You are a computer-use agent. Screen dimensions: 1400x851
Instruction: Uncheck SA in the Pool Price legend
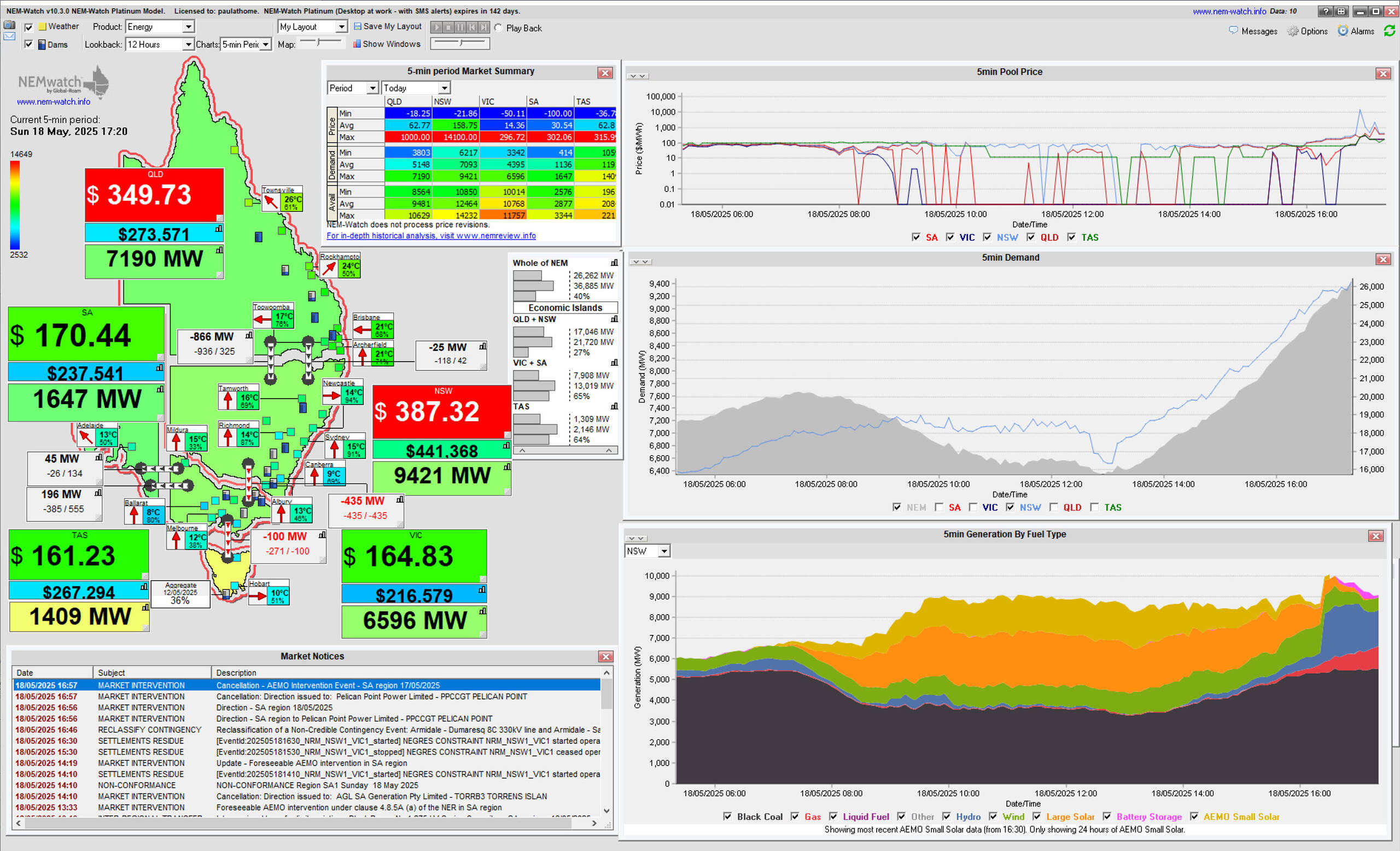click(x=916, y=237)
